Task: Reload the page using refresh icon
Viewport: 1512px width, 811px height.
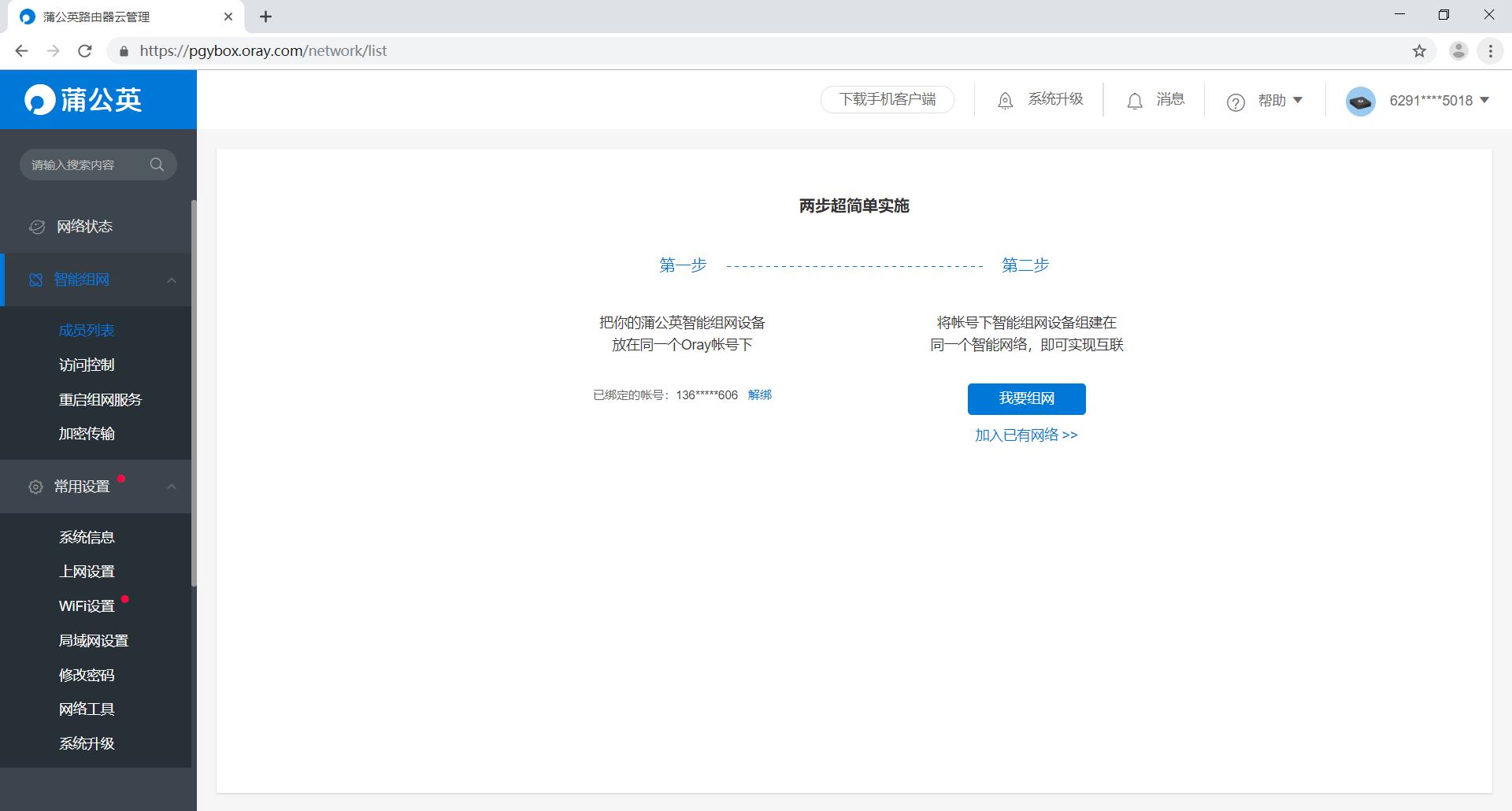Action: [x=86, y=50]
